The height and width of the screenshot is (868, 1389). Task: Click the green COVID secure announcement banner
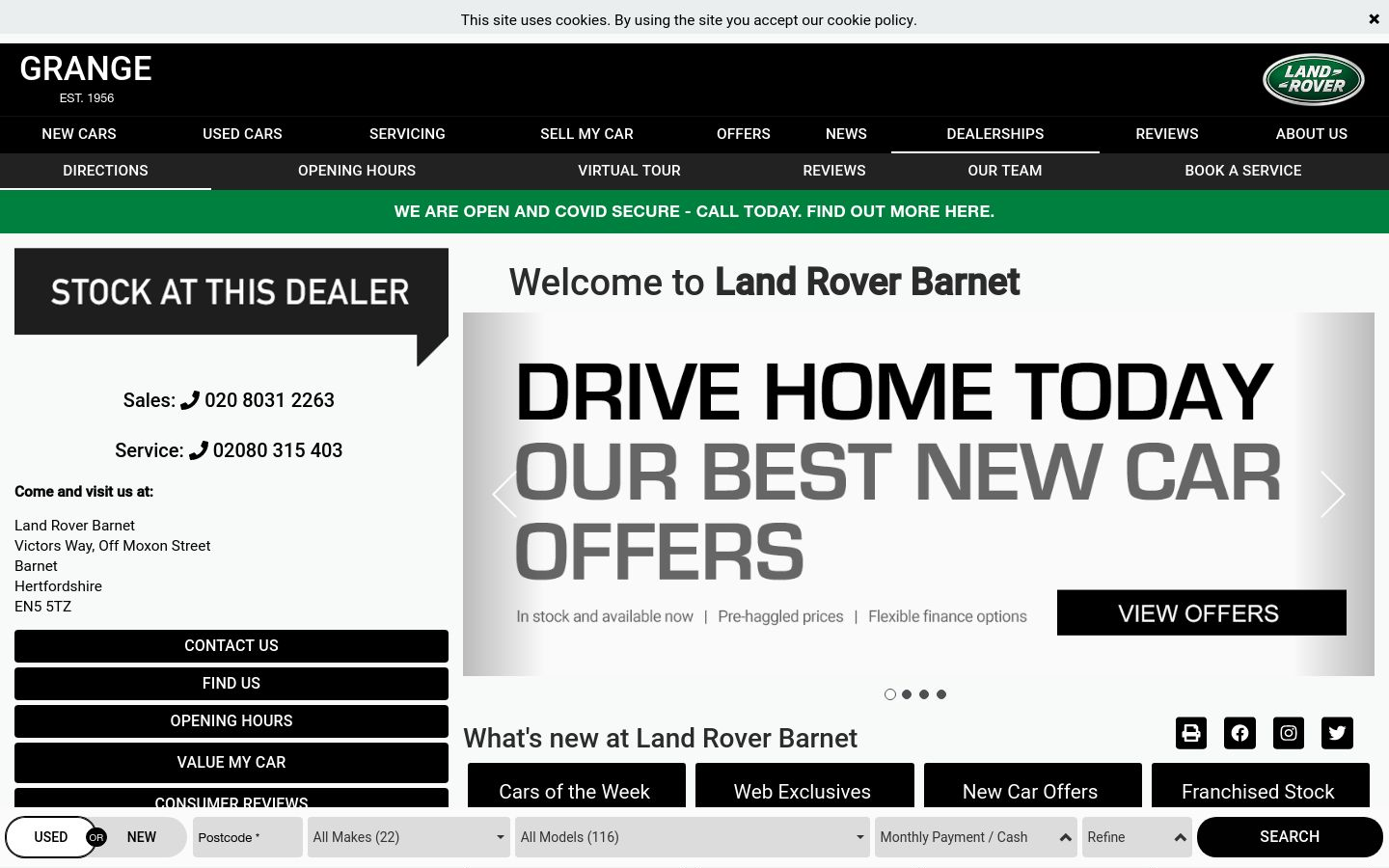coord(694,211)
